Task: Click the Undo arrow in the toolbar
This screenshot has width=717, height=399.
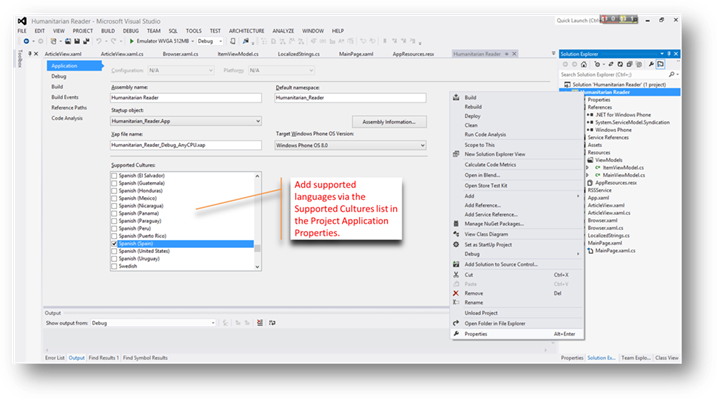Action: click(99, 41)
